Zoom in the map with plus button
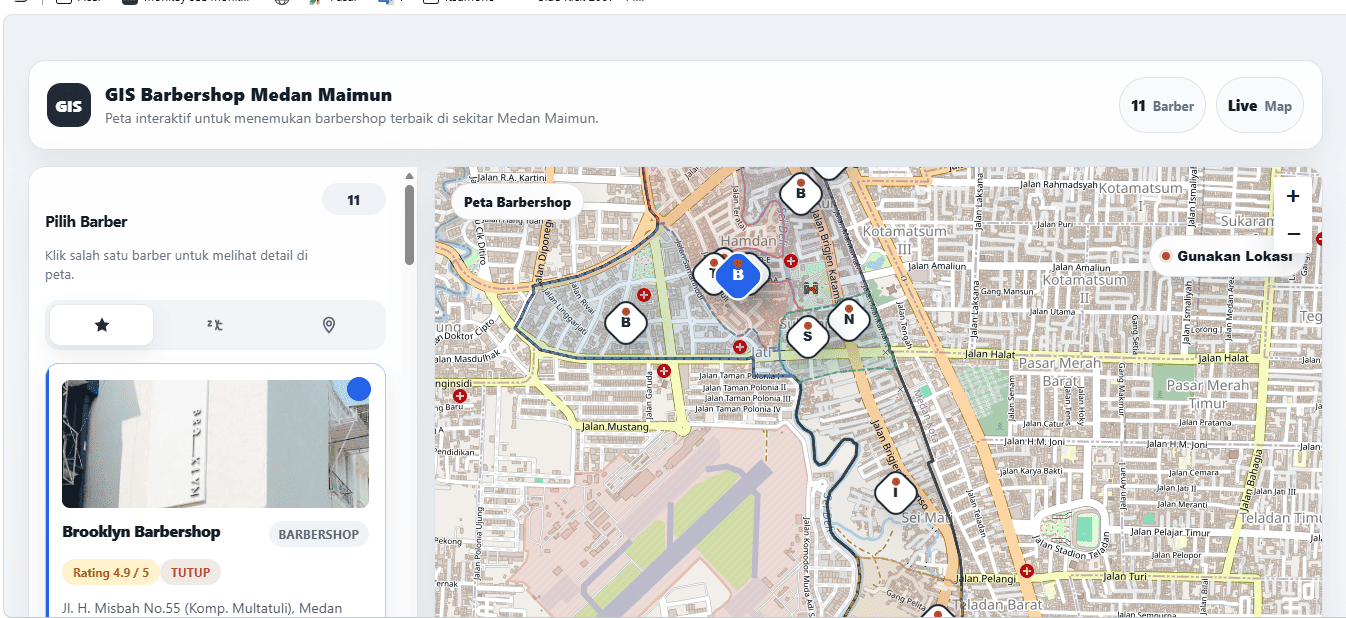The image size is (1346, 618). click(x=1293, y=196)
